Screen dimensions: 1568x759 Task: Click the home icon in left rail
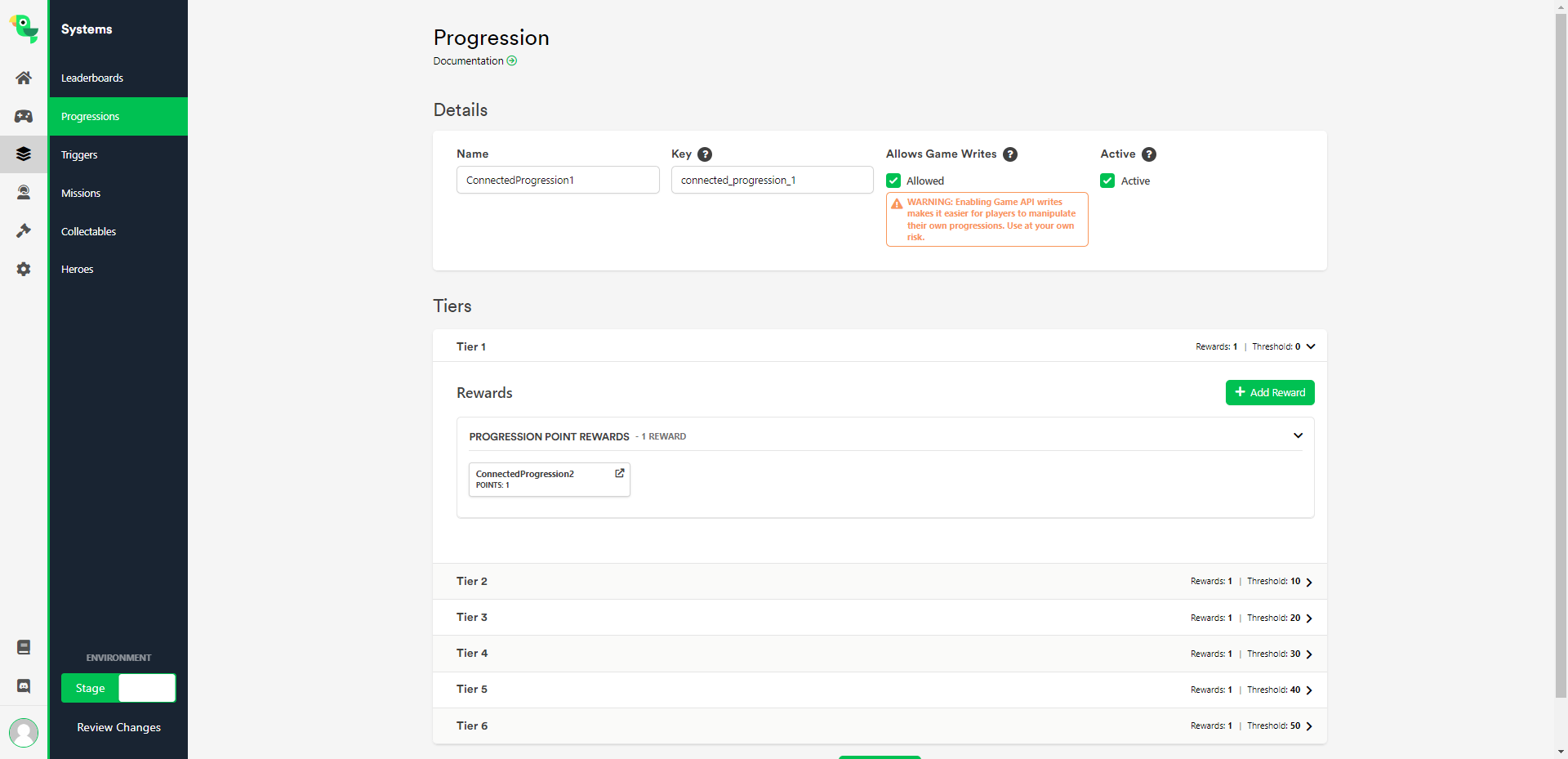coord(24,78)
